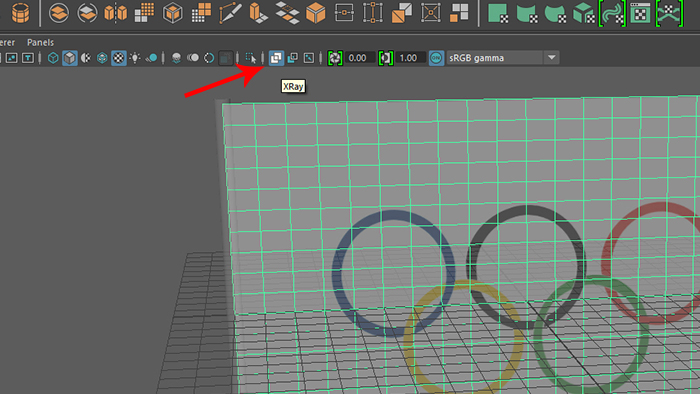The image size is (700, 394).
Task: Select the Bevel cube shelf icon
Action: [x=316, y=13]
